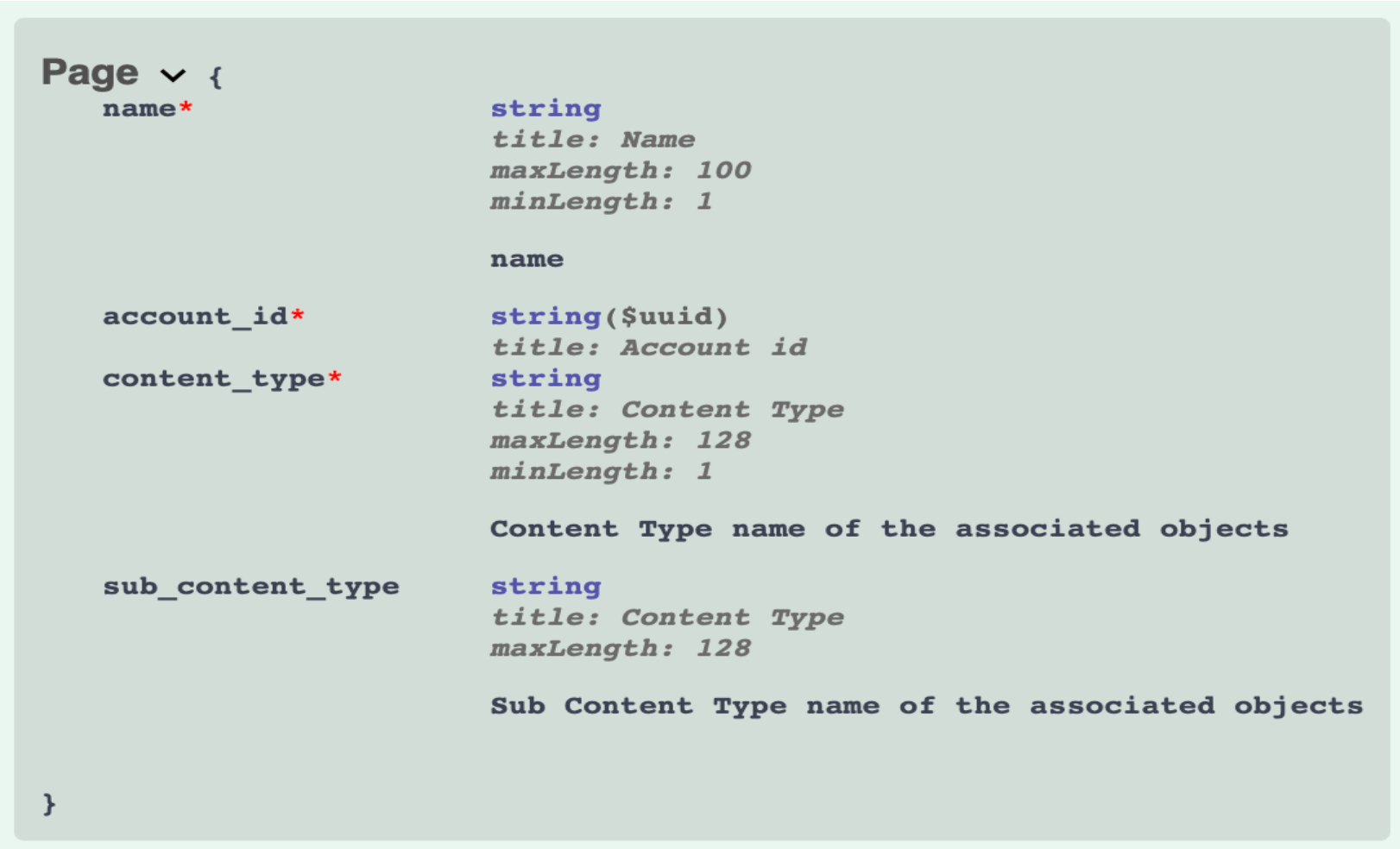This screenshot has height=849, width=1400.
Task: Select the content_type property label
Action: 214,379
